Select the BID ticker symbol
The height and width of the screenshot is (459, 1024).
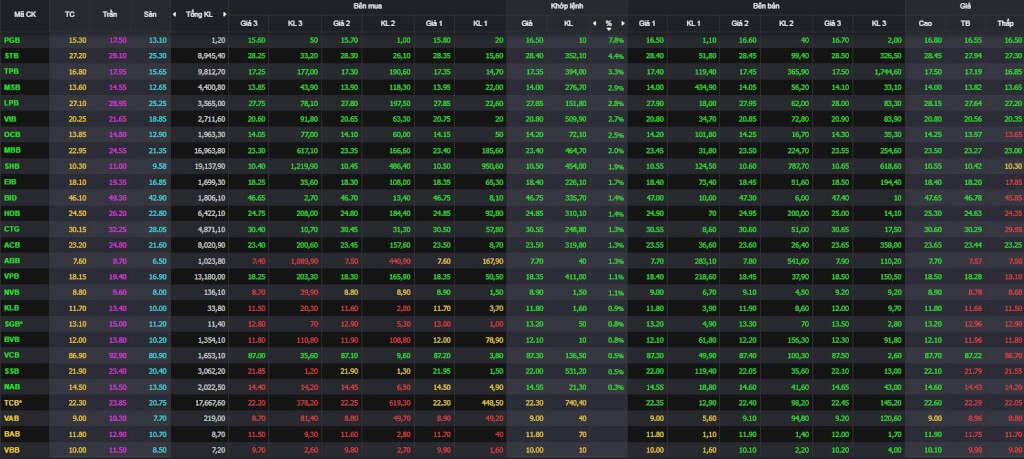point(11,198)
